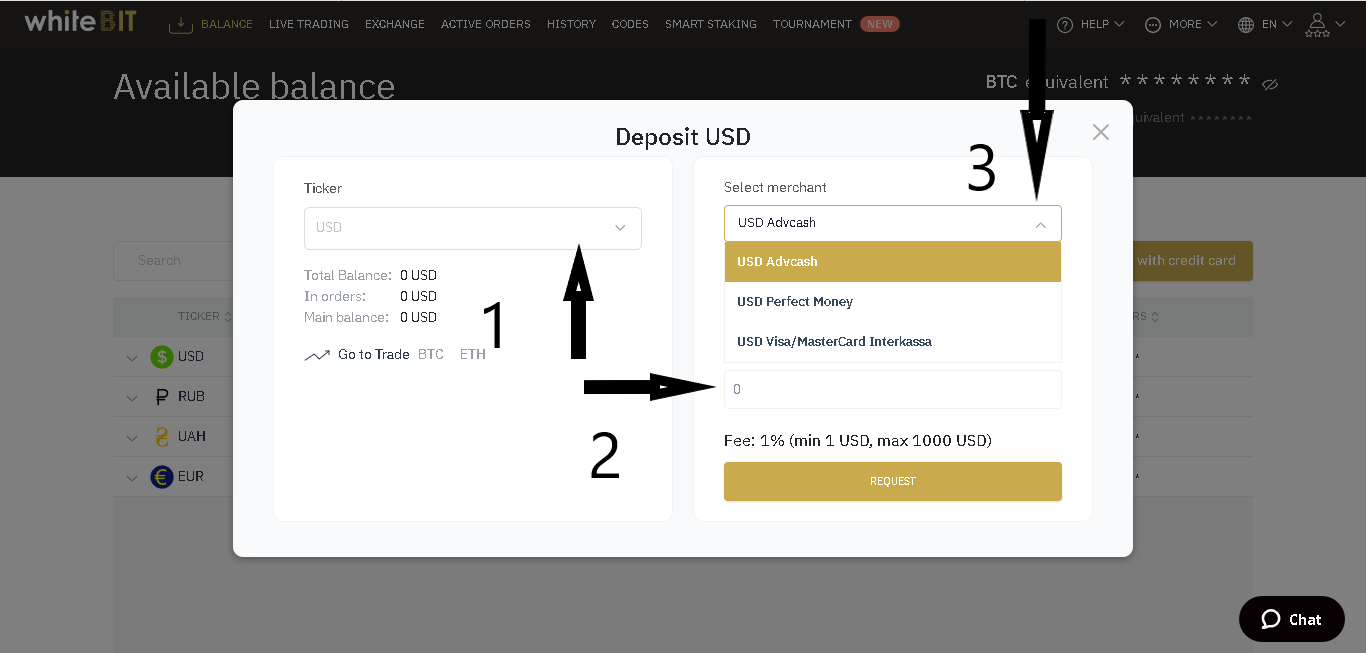
Task: Click the language globe icon
Action: (x=1246, y=25)
